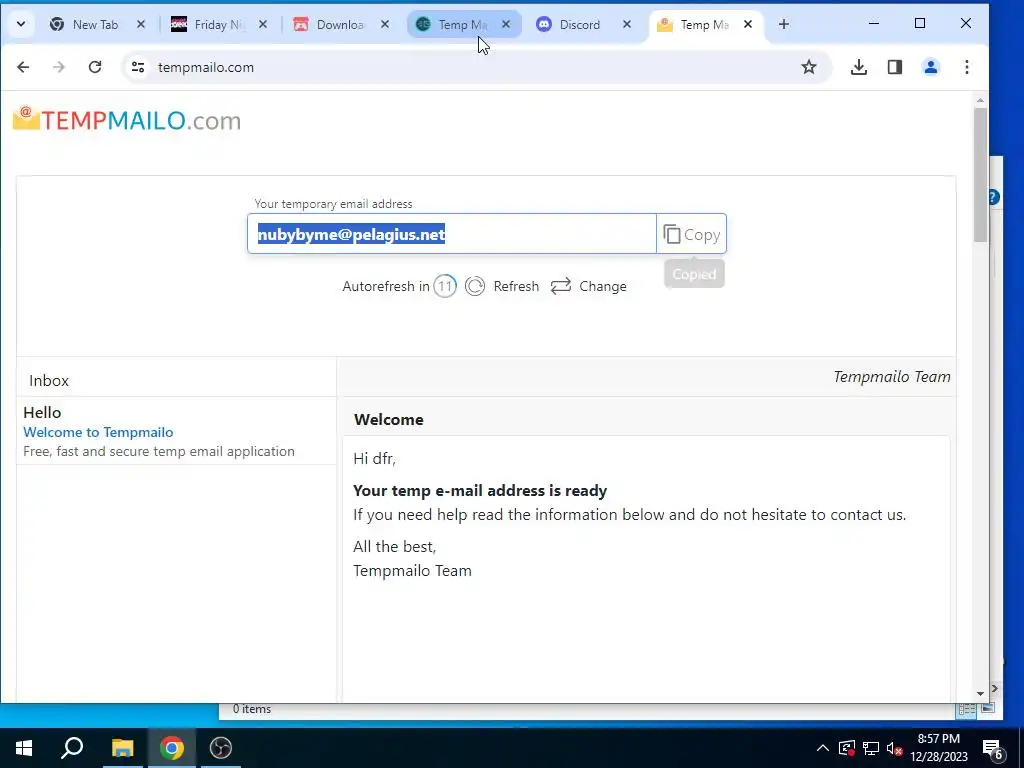The height and width of the screenshot is (768, 1024).
Task: Close the active Tempmailo tab
Action: pos(748,25)
